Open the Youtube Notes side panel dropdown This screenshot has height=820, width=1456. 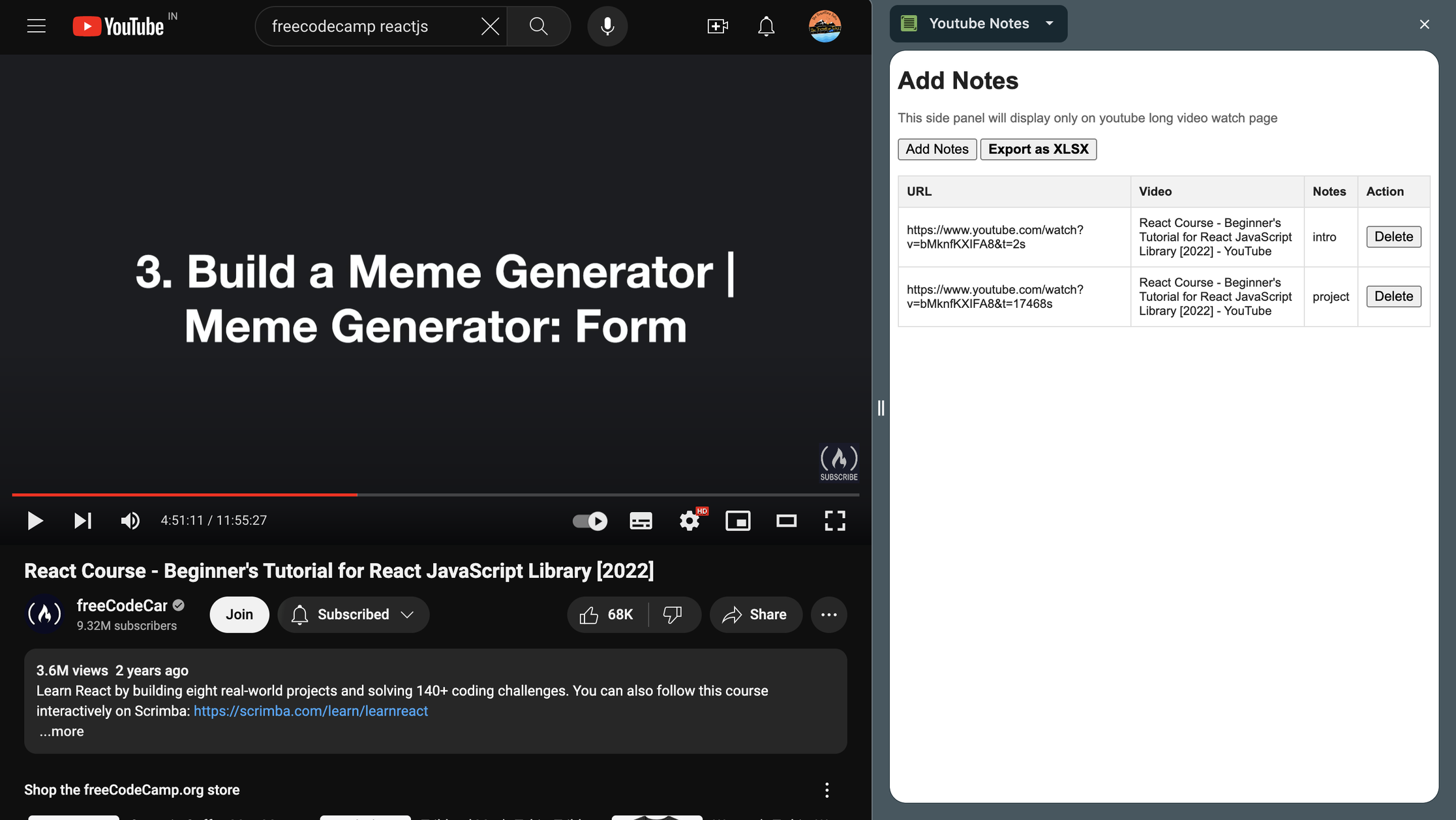(x=978, y=23)
